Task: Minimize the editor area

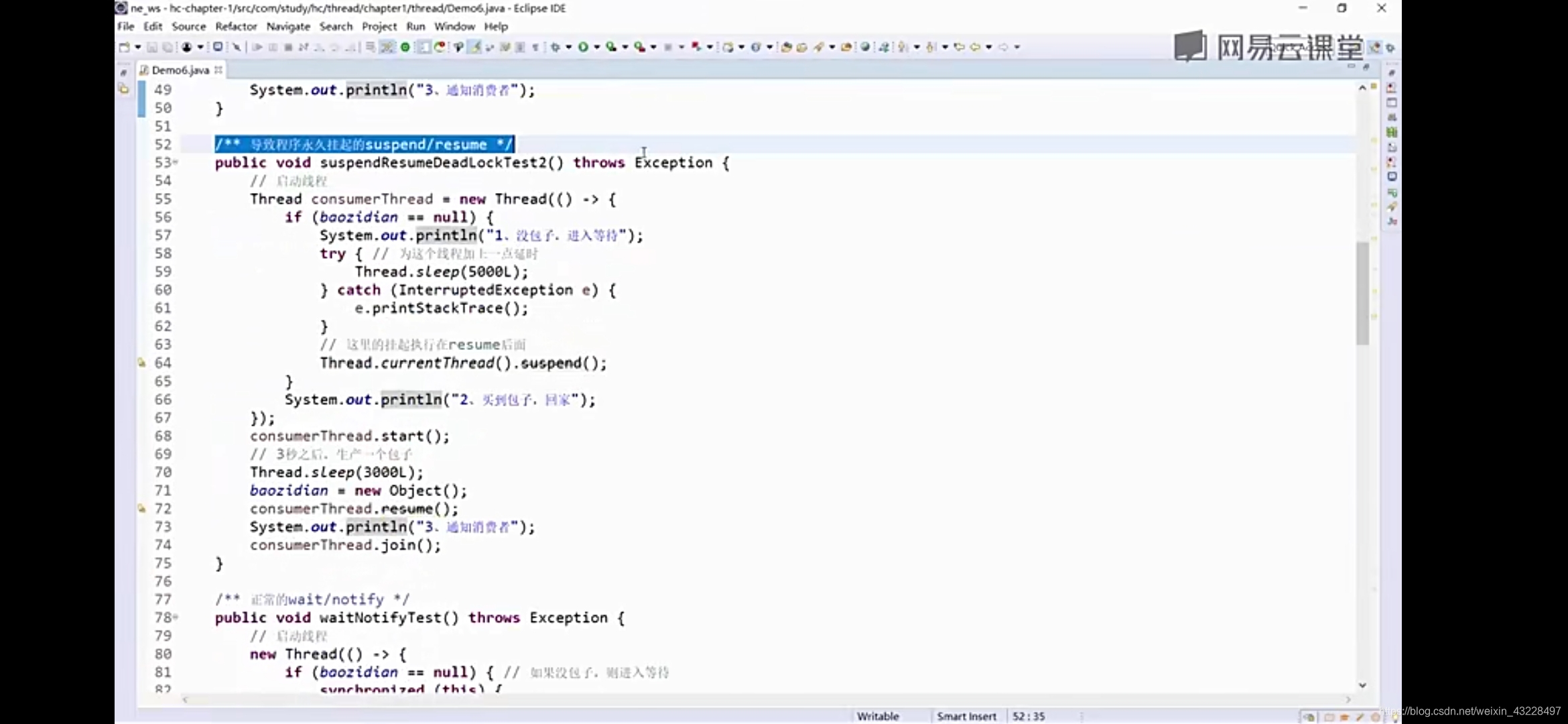Action: click(x=1351, y=67)
